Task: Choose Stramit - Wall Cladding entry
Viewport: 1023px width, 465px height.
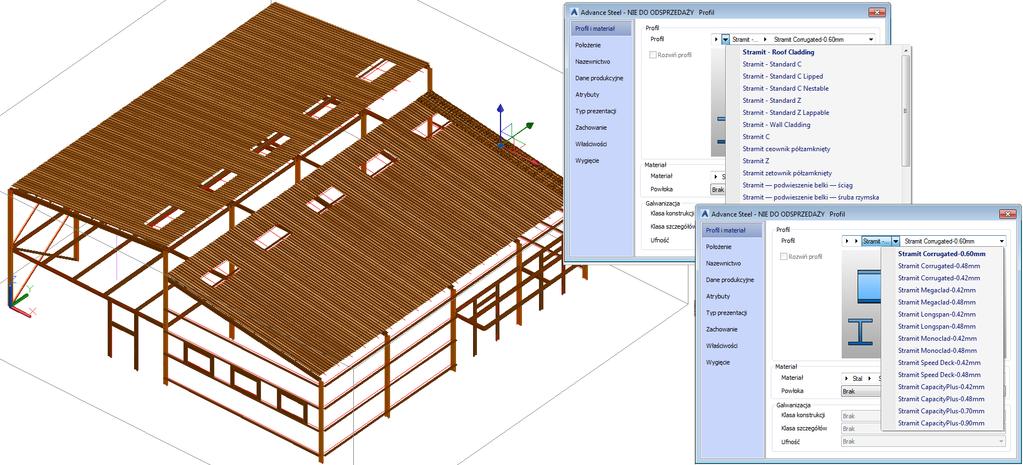Action: 776,125
